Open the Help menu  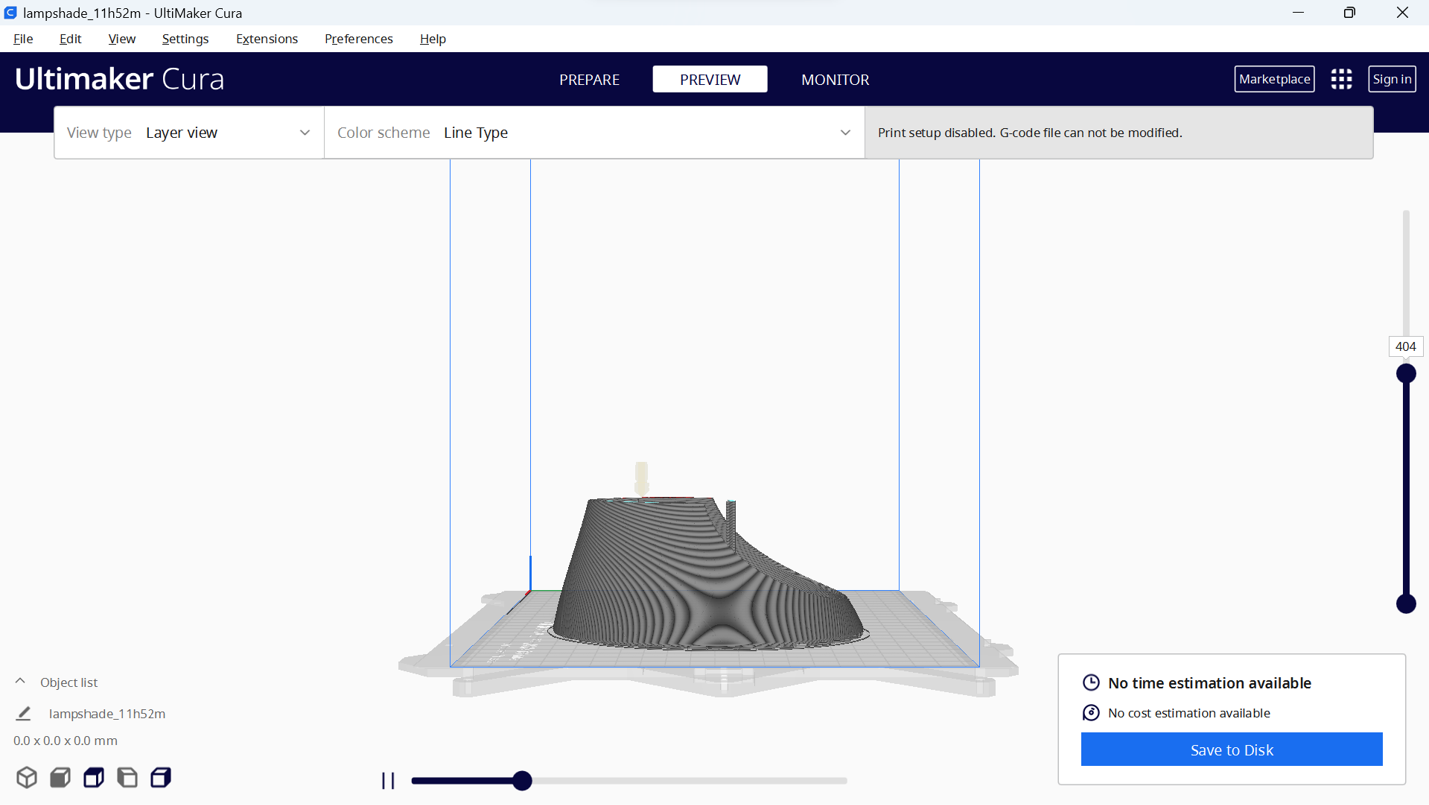433,39
